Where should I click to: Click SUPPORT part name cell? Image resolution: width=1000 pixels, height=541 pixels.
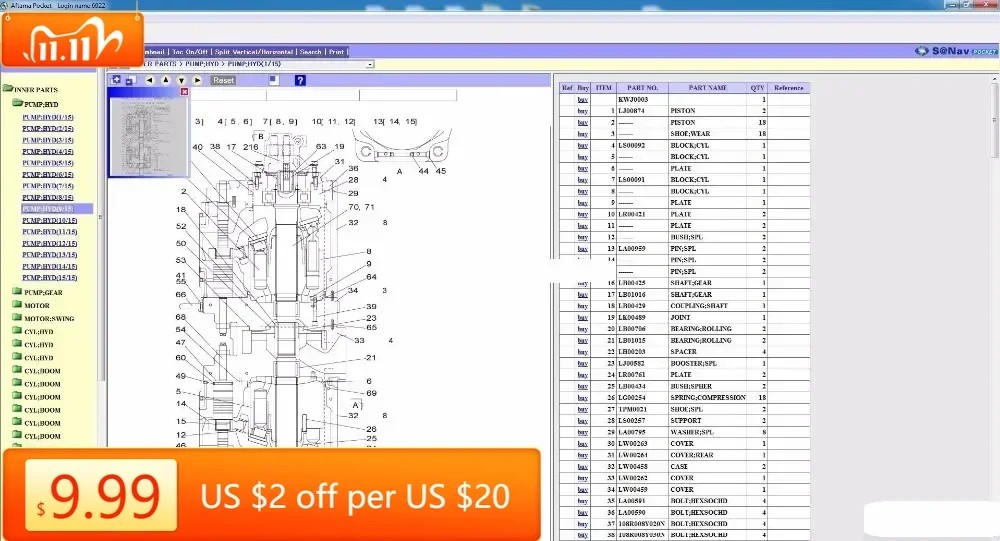coord(707,421)
